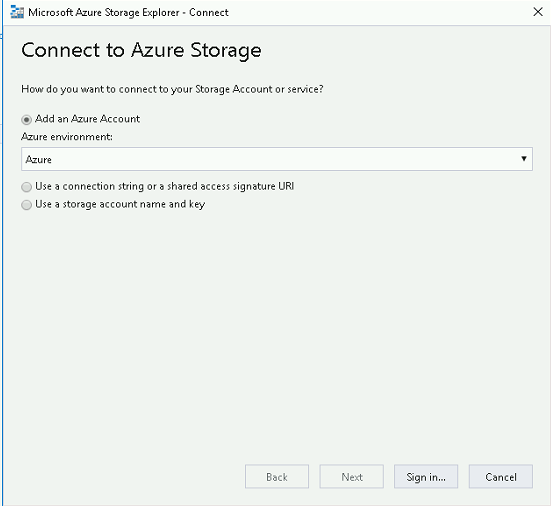Viewport: 551px width, 506px height.
Task: Click the word "Storage" in the large heading
Action: 226,51
